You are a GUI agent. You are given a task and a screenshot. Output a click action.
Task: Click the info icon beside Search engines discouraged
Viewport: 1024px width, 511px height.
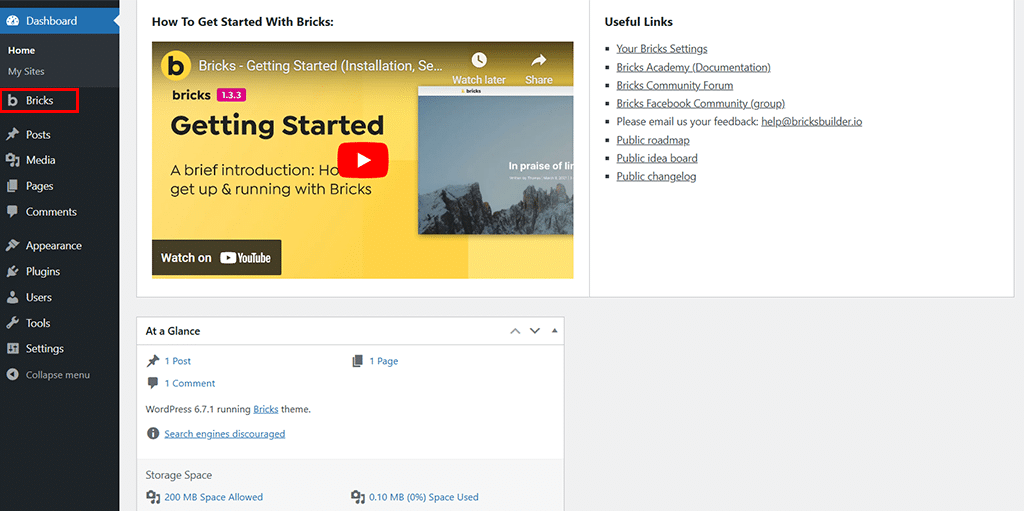pos(153,433)
